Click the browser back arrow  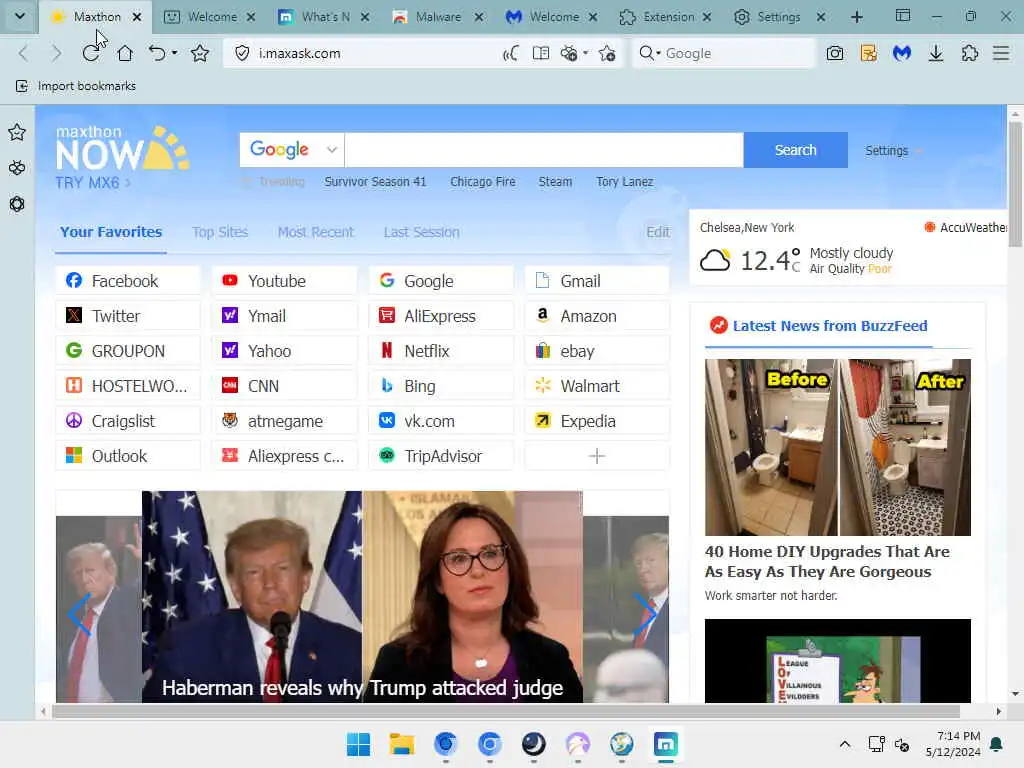24,54
